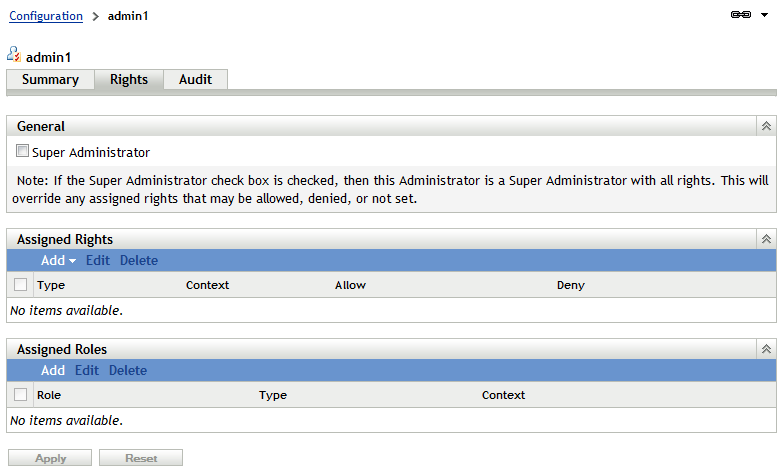Viewport: 782px width, 475px height.
Task: Switch to the Audit tab
Action: point(195,80)
